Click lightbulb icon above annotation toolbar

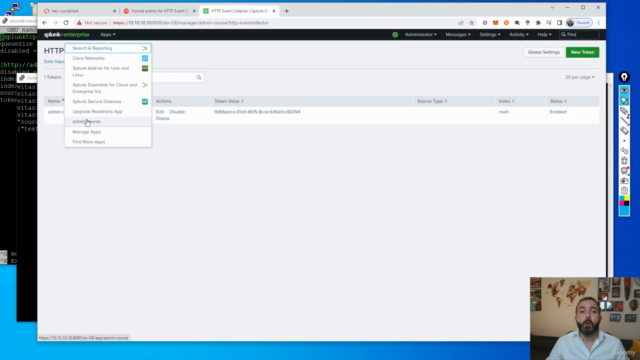coord(624,77)
